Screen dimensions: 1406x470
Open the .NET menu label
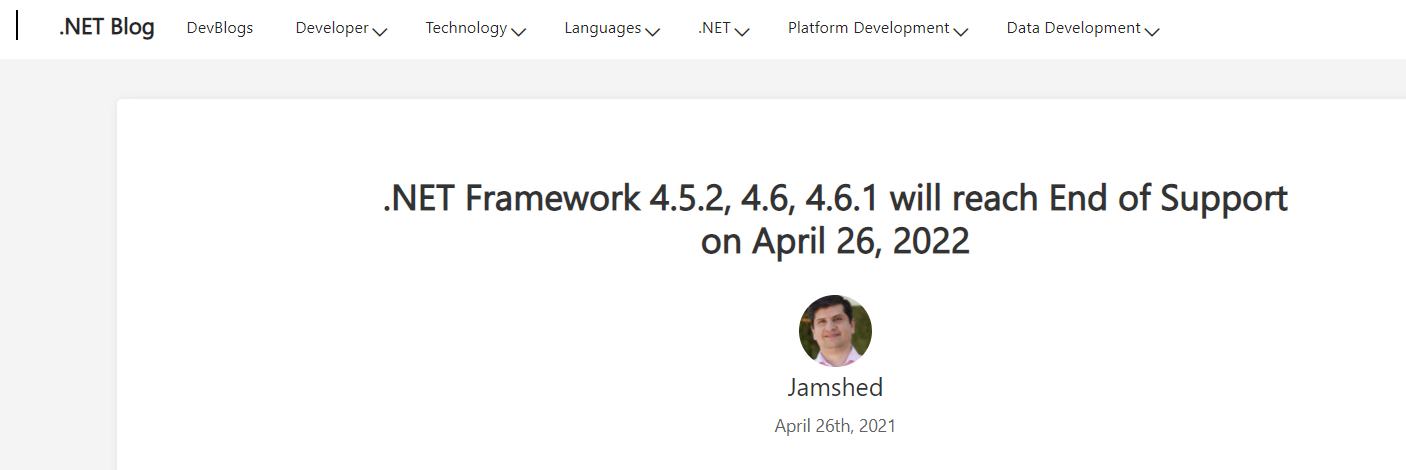click(x=714, y=28)
